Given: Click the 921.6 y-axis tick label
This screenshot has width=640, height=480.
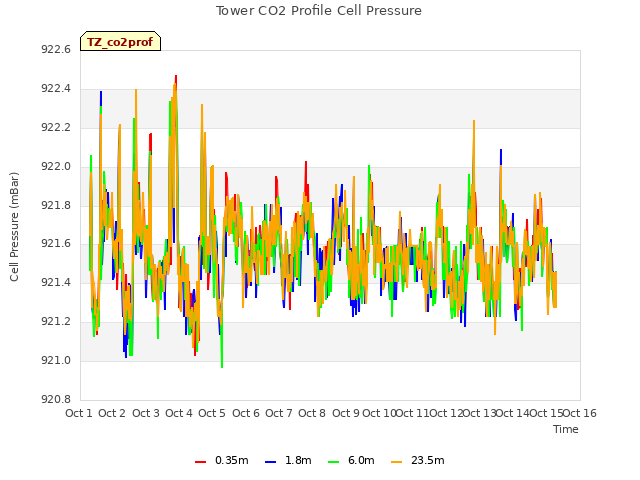Looking at the screenshot, I should pos(56,244).
